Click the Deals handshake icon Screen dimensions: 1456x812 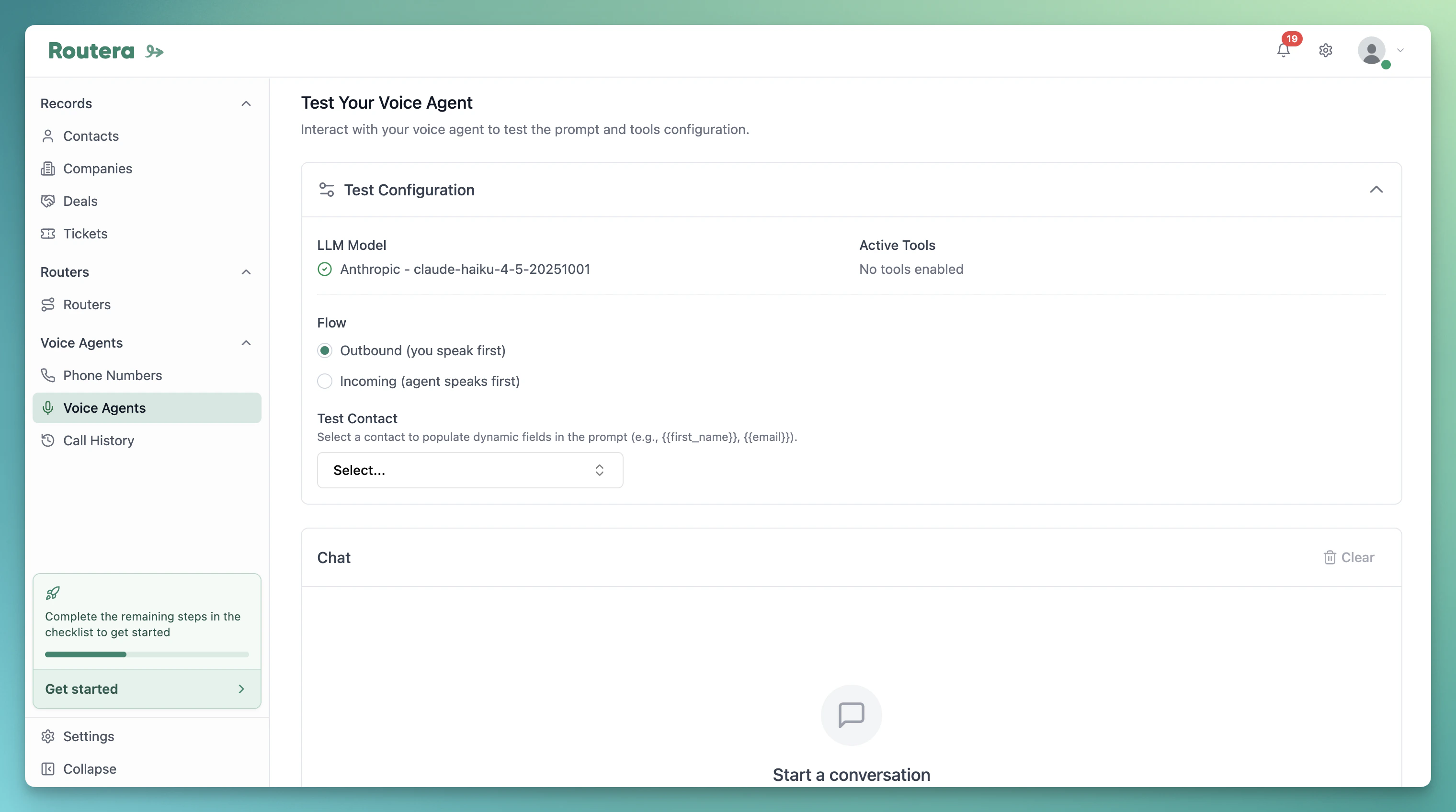coord(48,201)
